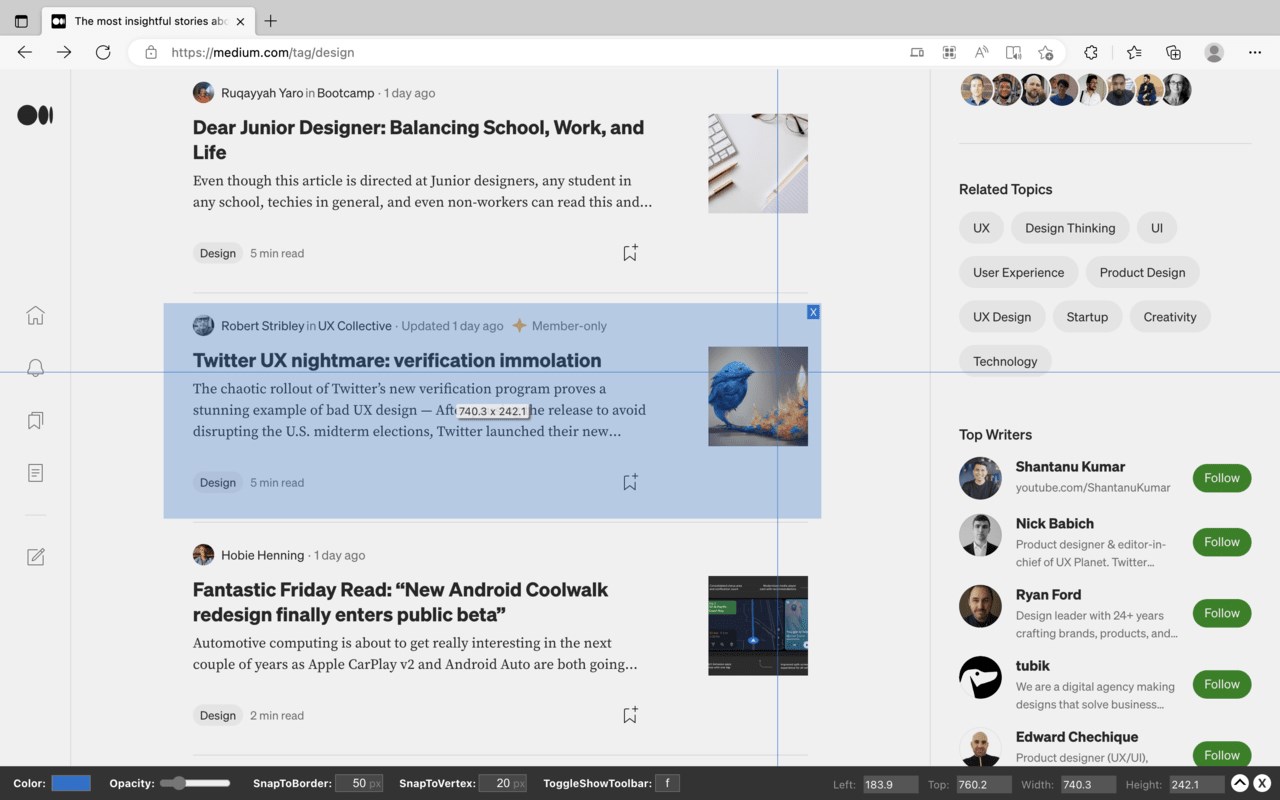Viewport: 1280px width, 800px height.
Task: Open the browser Extensions puzzle icon
Action: (1091, 52)
